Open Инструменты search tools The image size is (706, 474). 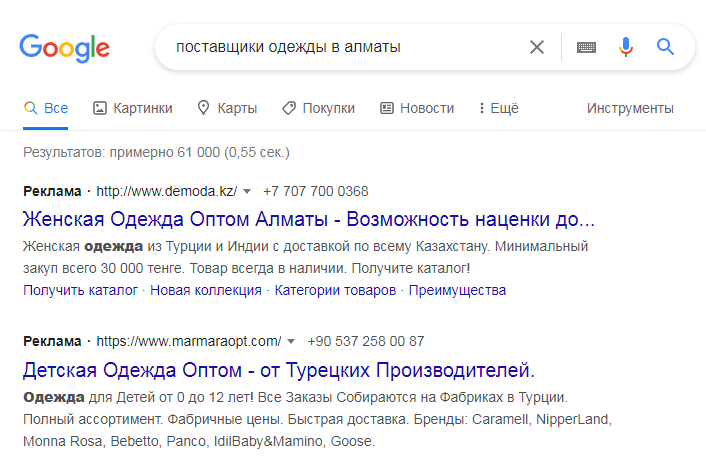click(630, 108)
